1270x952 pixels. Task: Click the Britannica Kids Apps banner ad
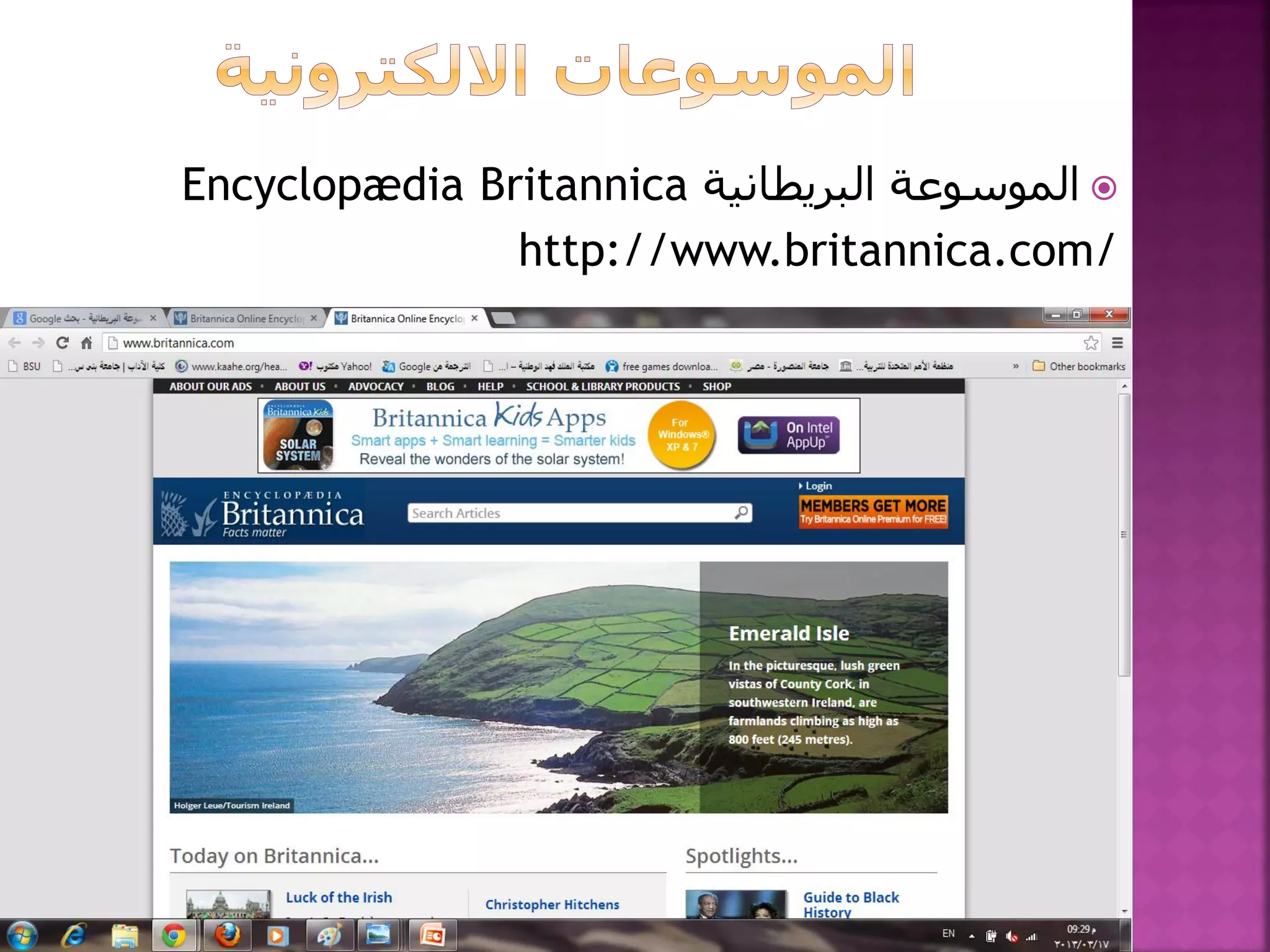[559, 435]
